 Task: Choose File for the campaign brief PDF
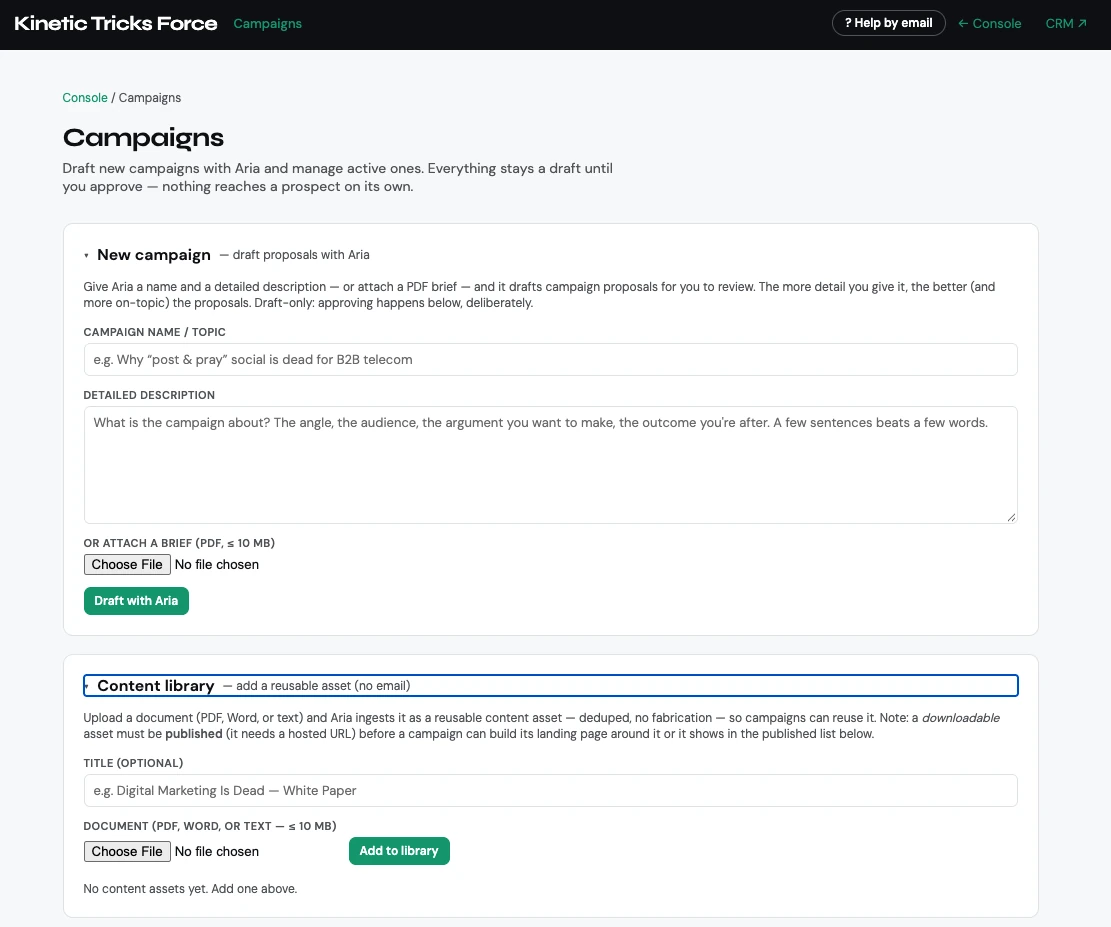point(127,564)
